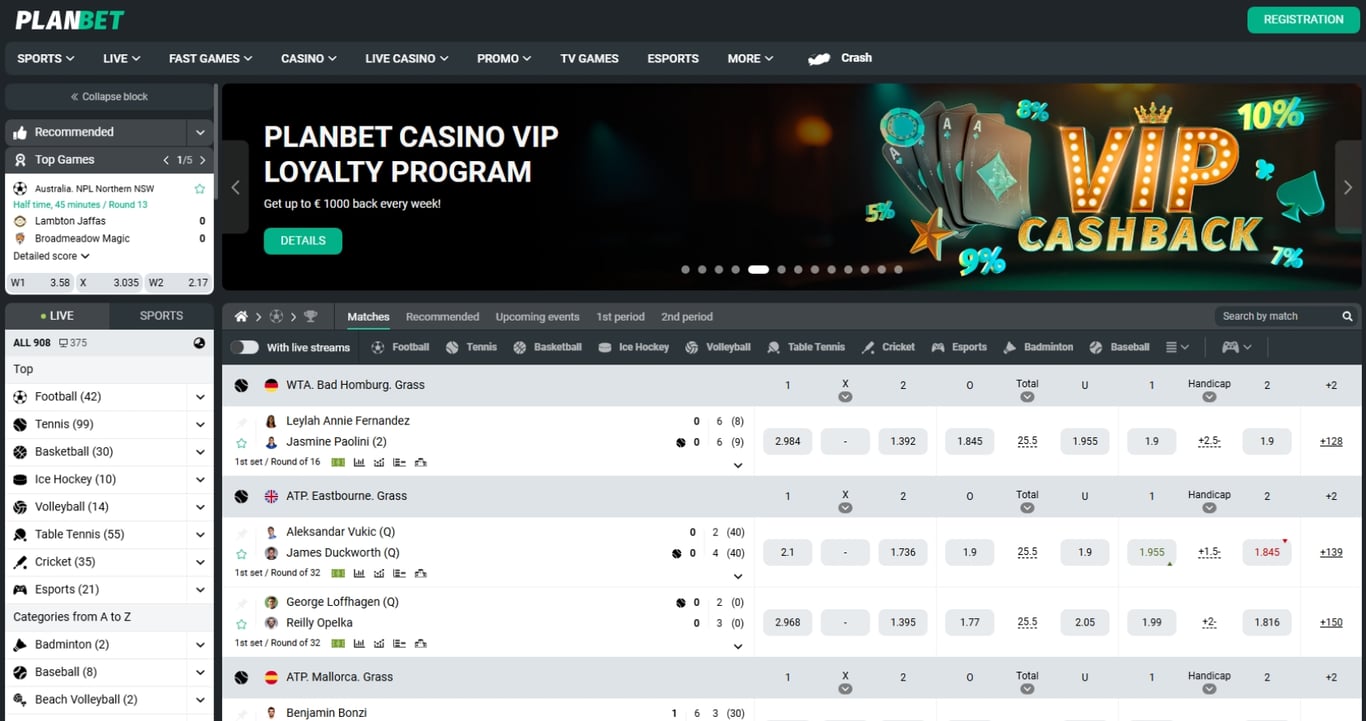Switch to the Upcoming events tab

537,317
